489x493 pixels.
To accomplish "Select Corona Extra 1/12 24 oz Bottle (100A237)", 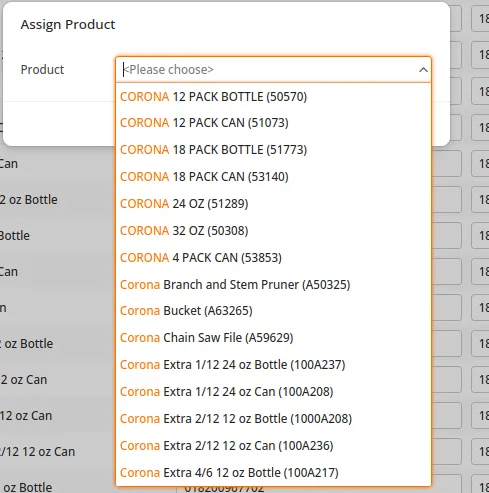I will [x=273, y=365].
